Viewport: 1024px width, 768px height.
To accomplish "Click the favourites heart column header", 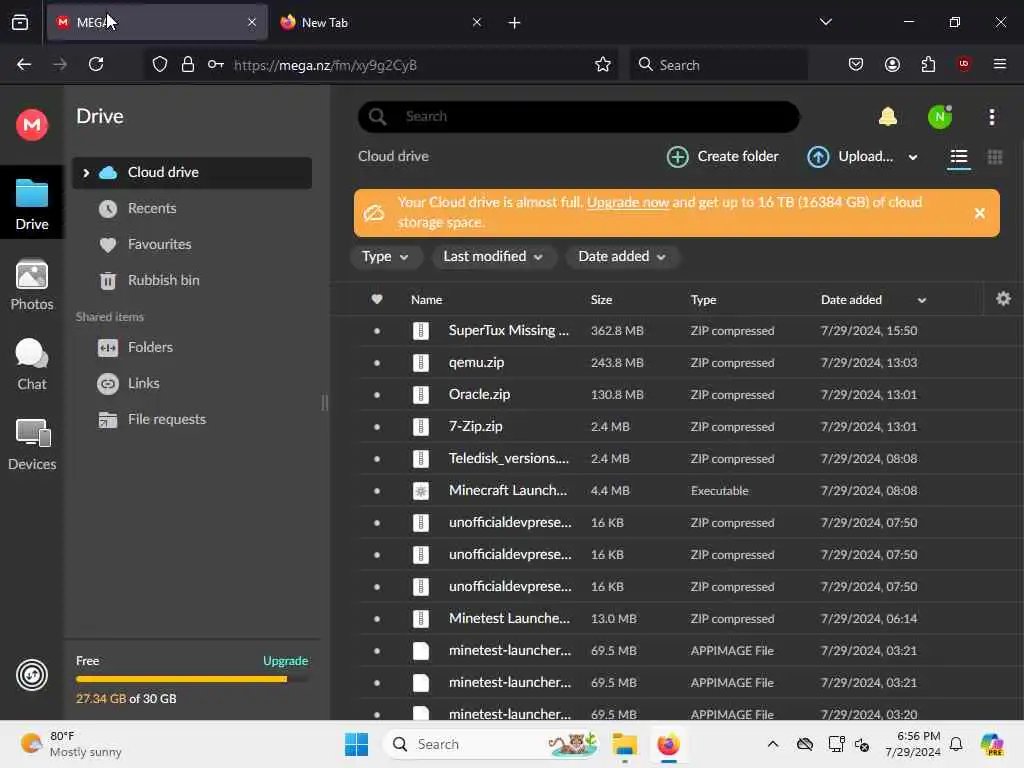I will 377,299.
